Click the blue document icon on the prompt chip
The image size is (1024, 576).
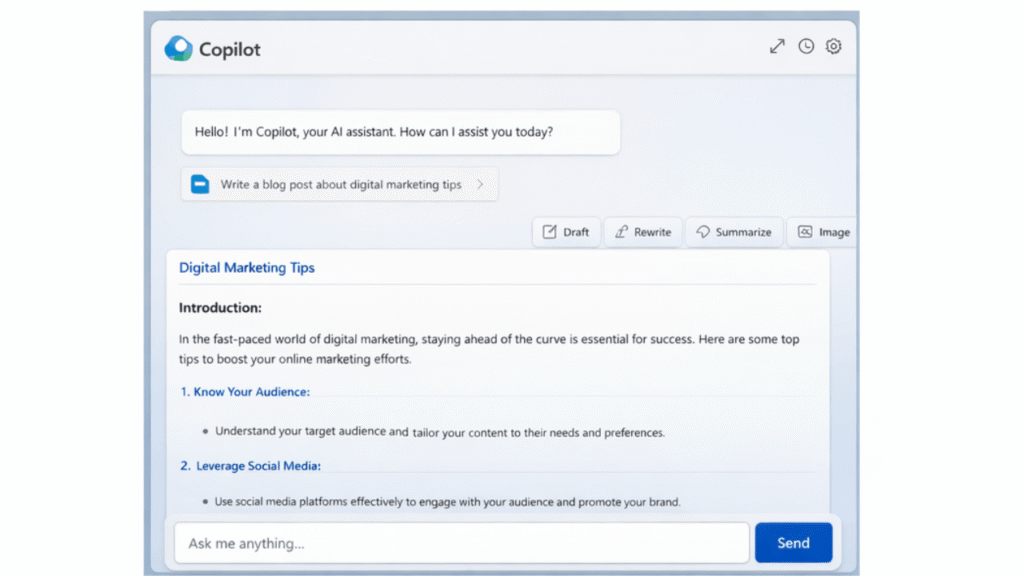coord(199,184)
